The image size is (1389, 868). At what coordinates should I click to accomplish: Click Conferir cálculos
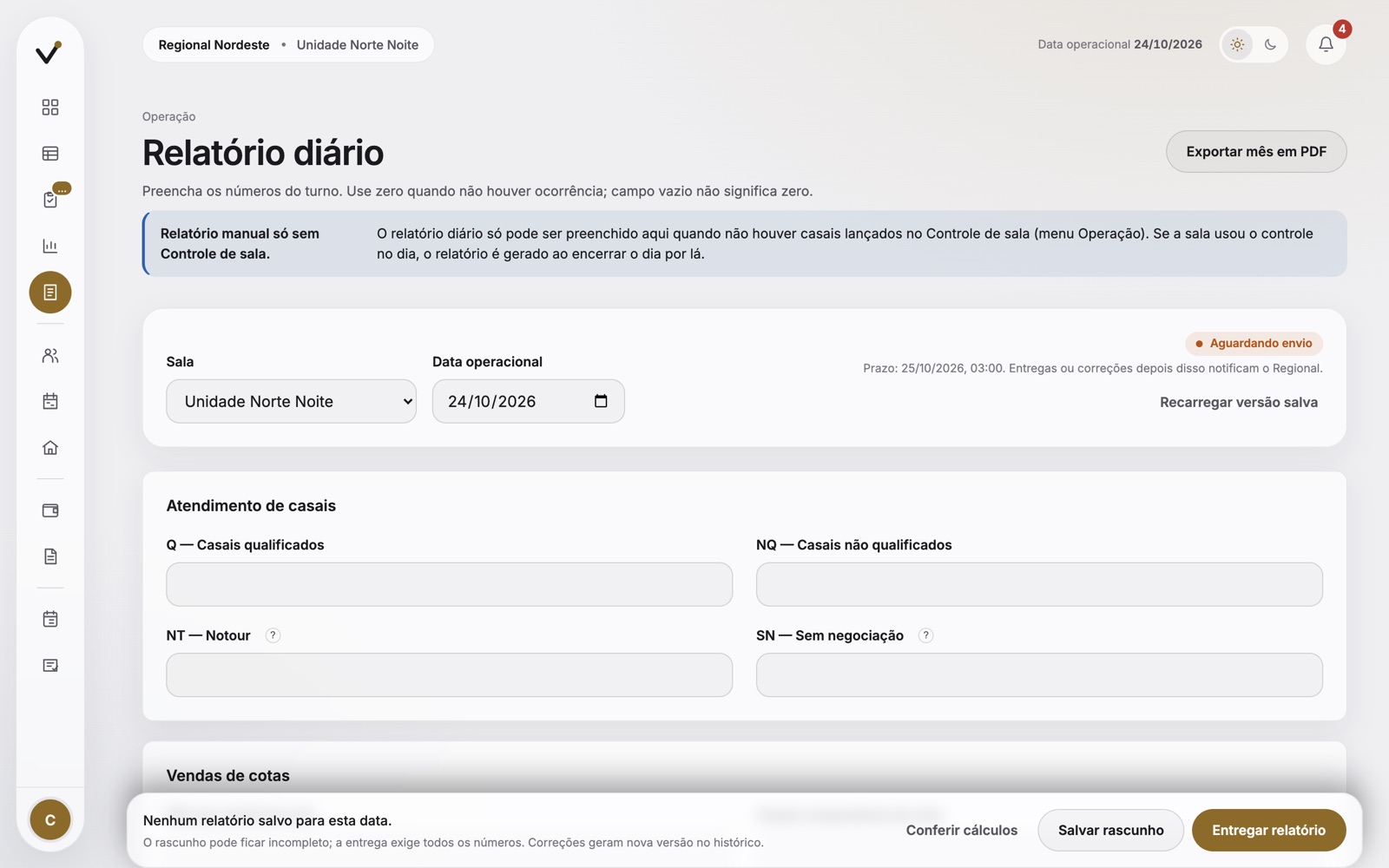click(x=962, y=831)
